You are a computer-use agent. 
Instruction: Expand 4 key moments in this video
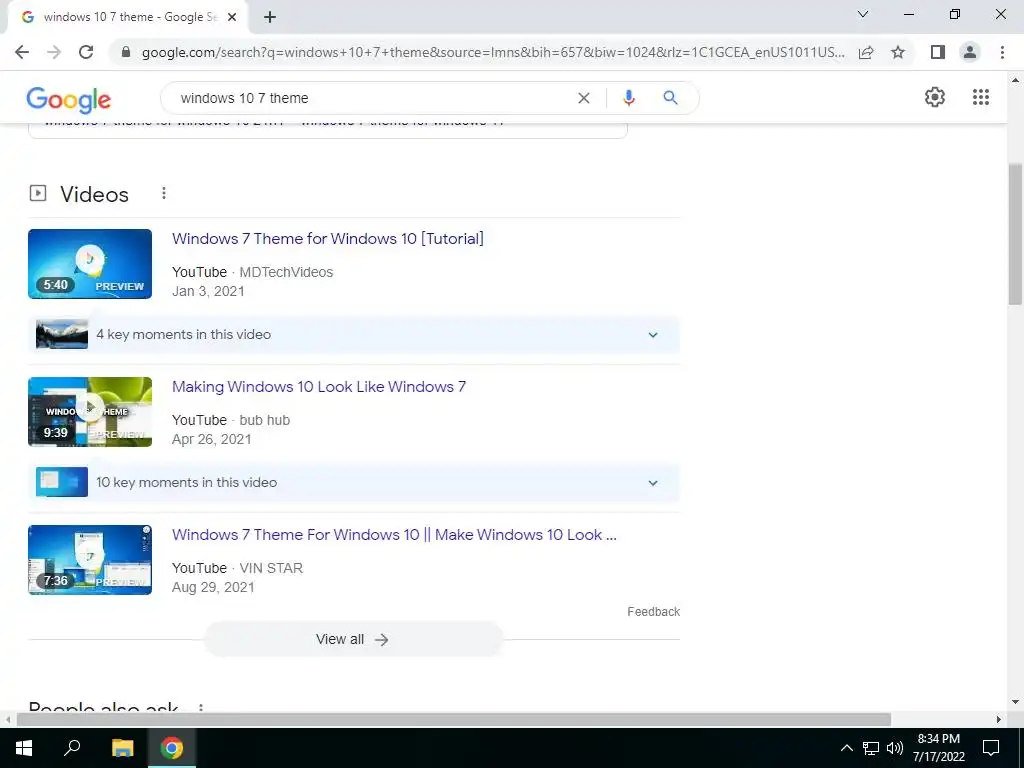[x=354, y=335]
